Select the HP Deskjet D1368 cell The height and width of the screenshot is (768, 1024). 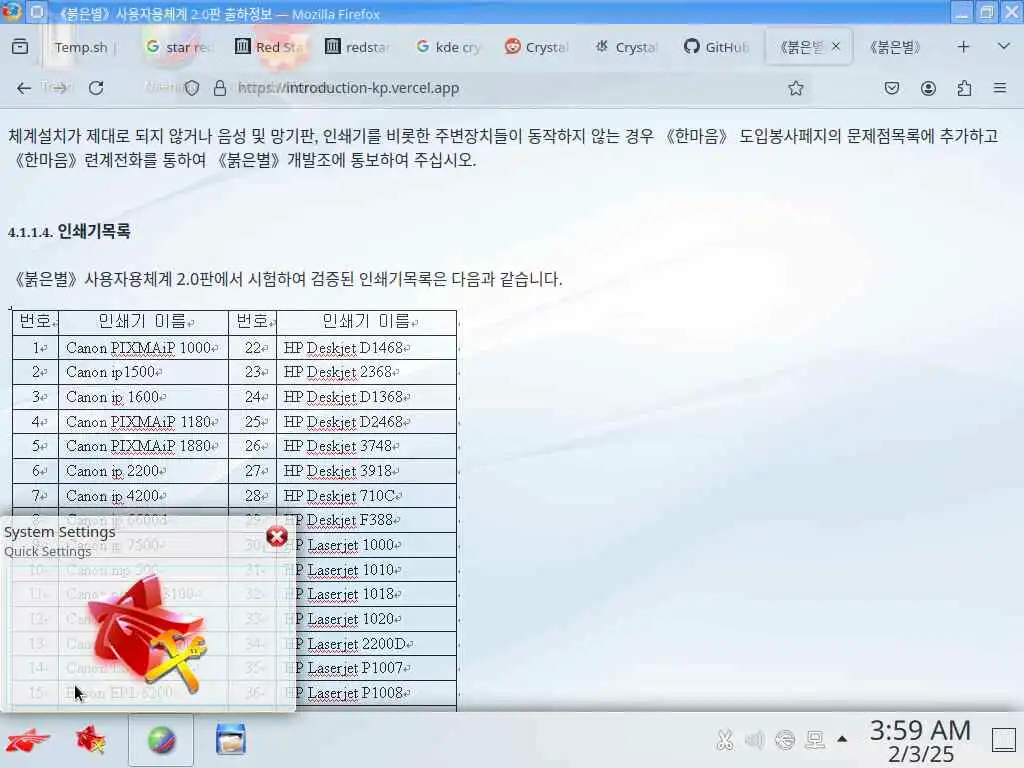tap(366, 397)
